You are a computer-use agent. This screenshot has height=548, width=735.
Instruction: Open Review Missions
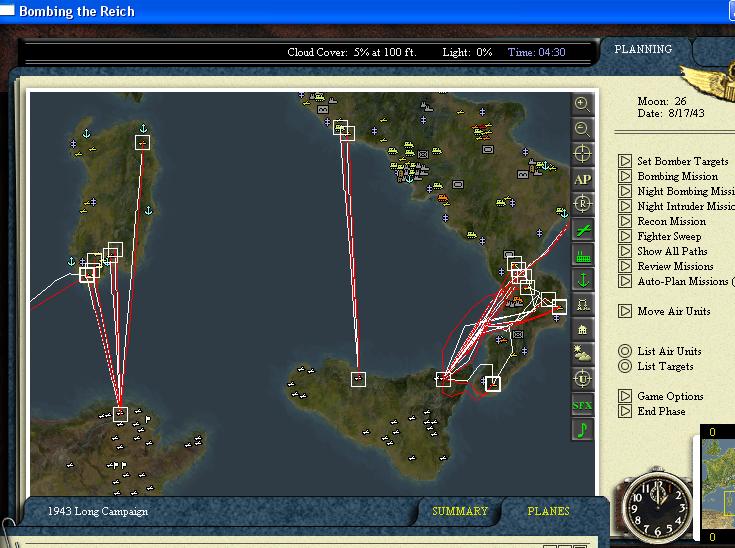[675, 266]
